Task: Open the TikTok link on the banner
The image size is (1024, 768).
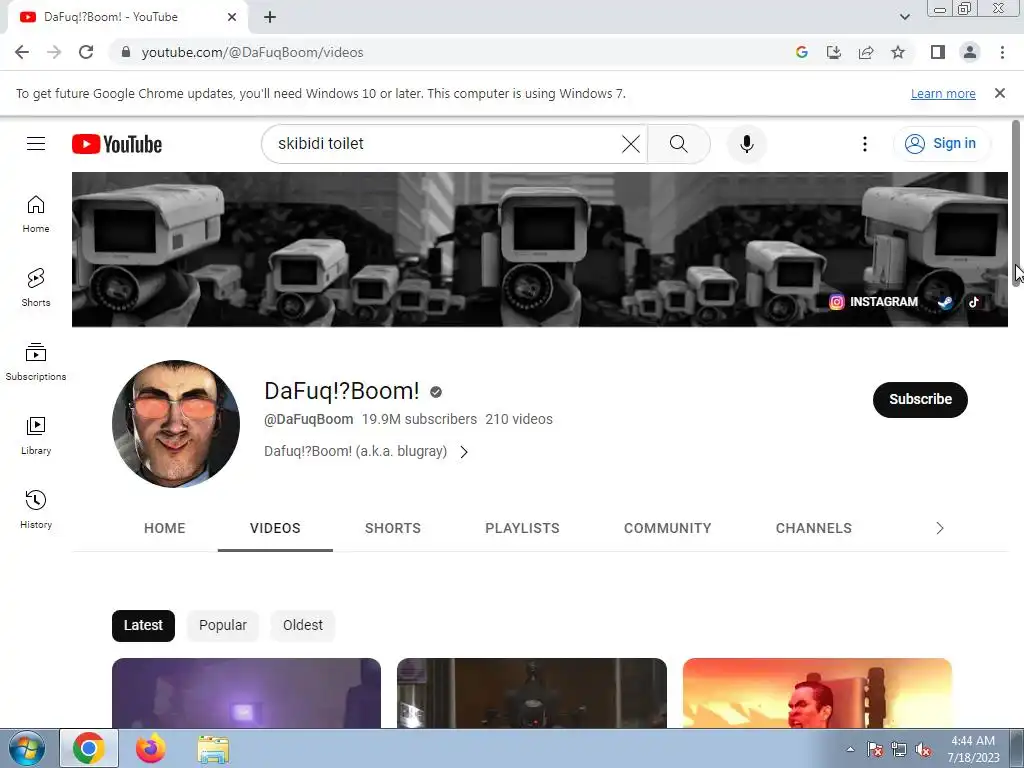Action: point(974,302)
